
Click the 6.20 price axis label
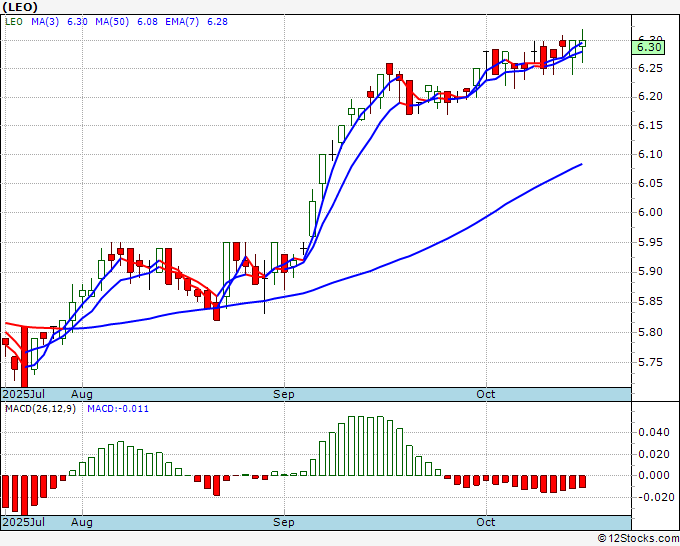tap(651, 96)
